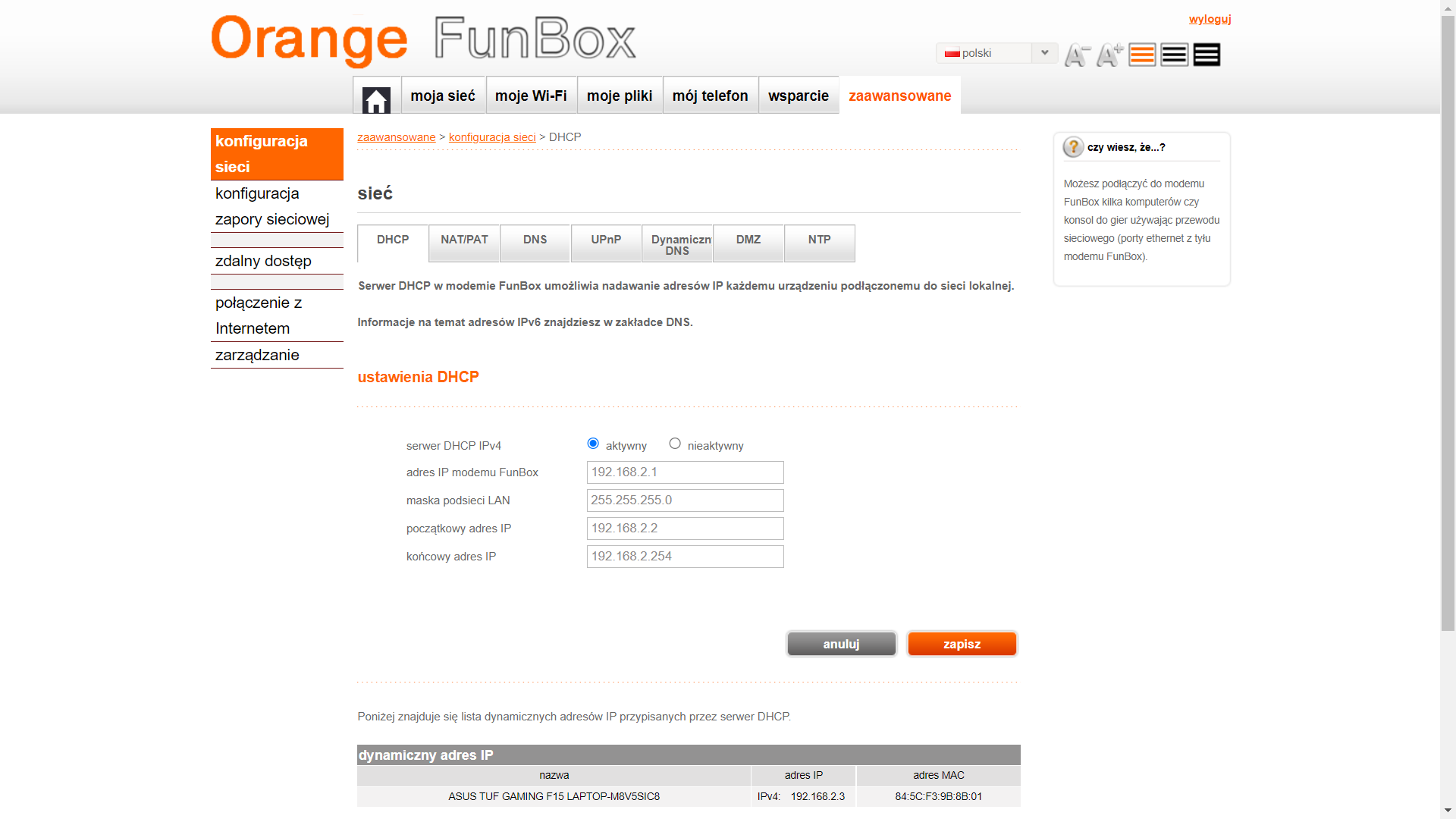Click the ASUS TUF GAMING F15 device name

(x=554, y=796)
